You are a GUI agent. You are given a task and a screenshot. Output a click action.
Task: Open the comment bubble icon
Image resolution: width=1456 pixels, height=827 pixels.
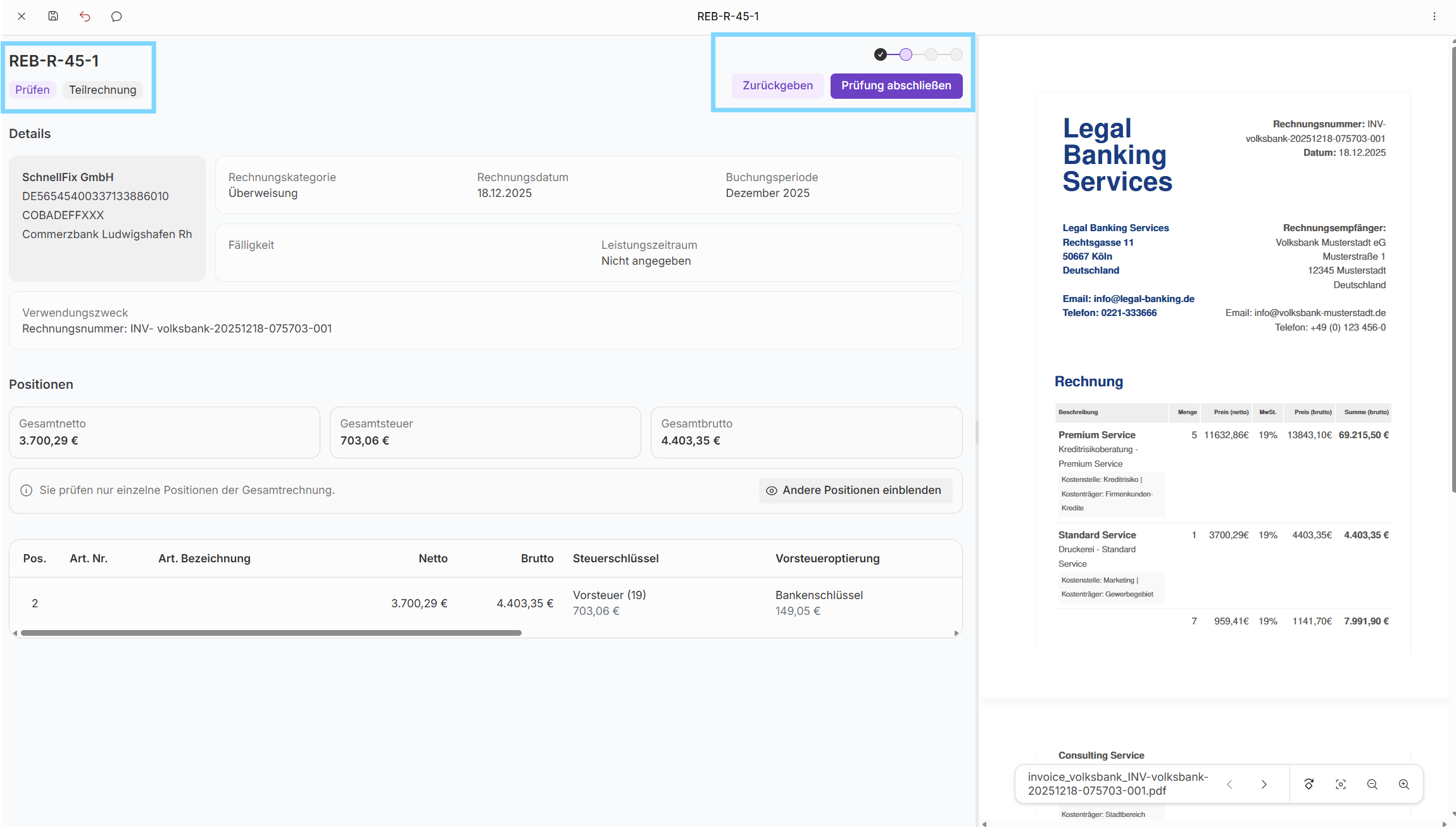[116, 16]
